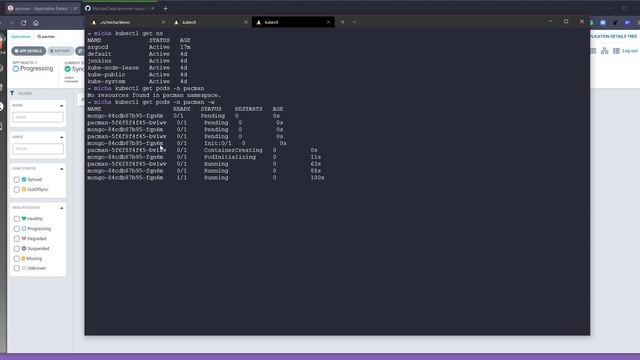Click the black extension icon in browser toolbar

click(x=615, y=23)
